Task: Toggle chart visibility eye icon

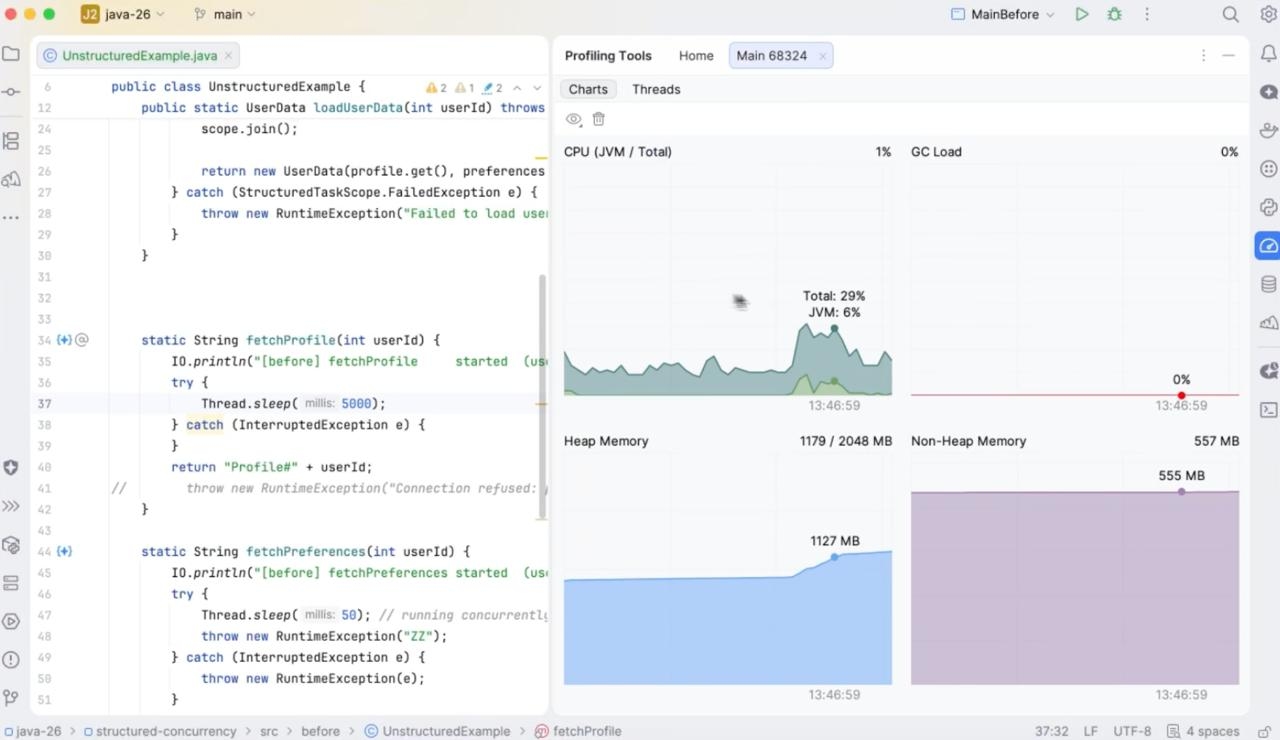Action: 574,119
